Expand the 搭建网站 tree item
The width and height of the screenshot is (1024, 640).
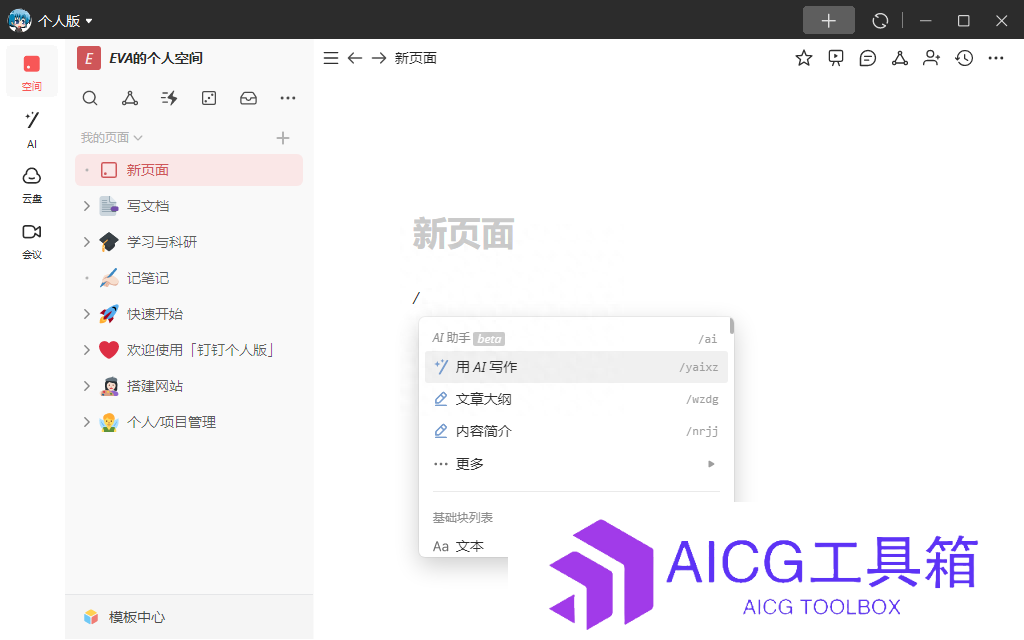click(86, 386)
